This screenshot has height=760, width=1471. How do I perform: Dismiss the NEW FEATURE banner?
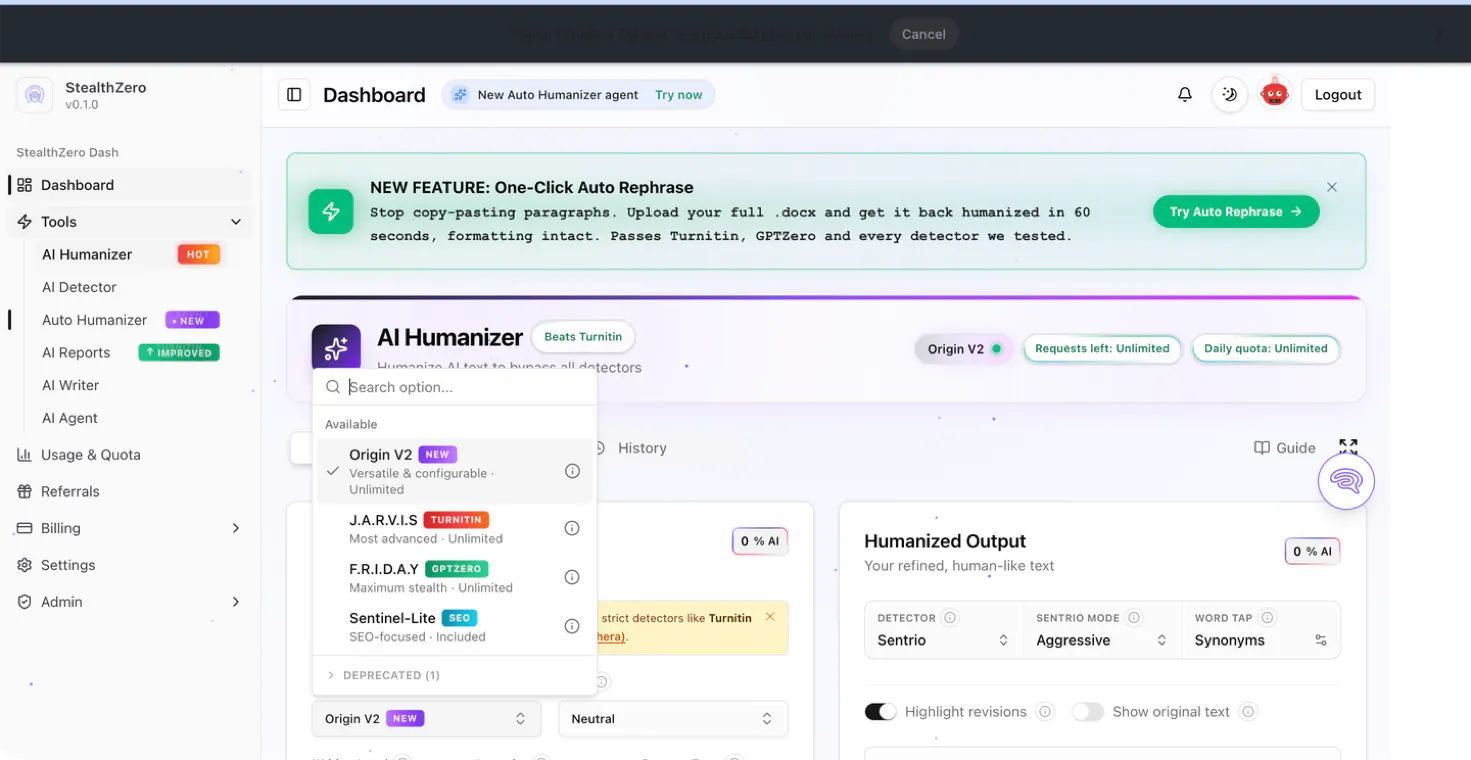click(x=1332, y=187)
